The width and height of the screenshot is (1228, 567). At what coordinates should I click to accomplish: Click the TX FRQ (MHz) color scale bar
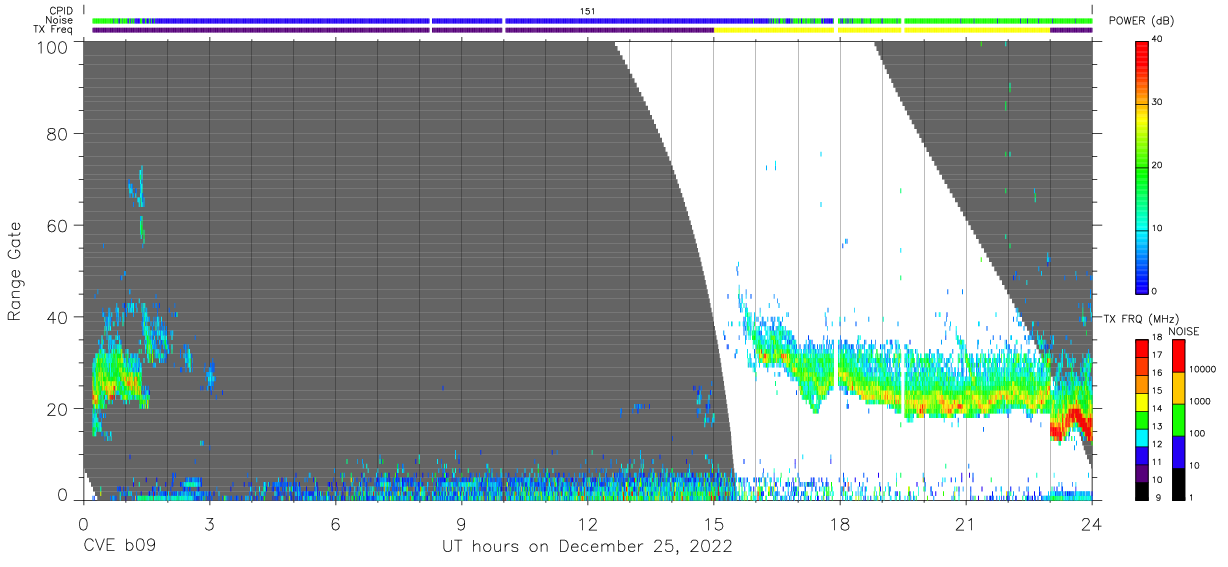pos(1142,418)
